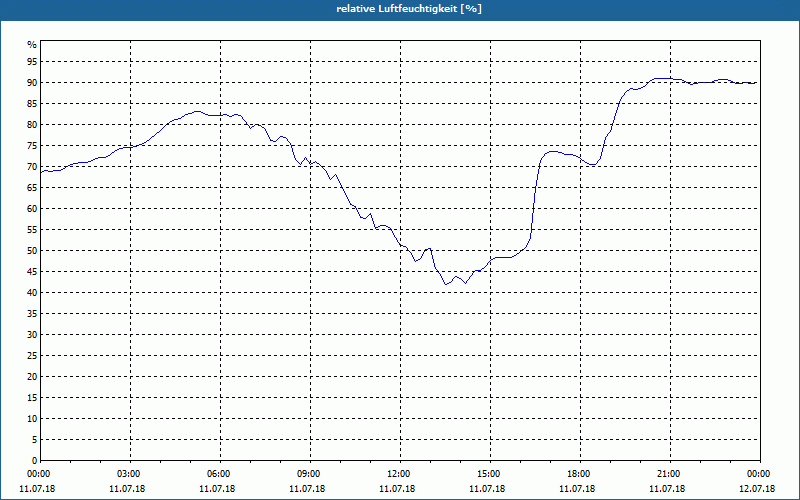This screenshot has height=500, width=800.
Task: Click the 03:00 time label
Action: tap(130, 474)
